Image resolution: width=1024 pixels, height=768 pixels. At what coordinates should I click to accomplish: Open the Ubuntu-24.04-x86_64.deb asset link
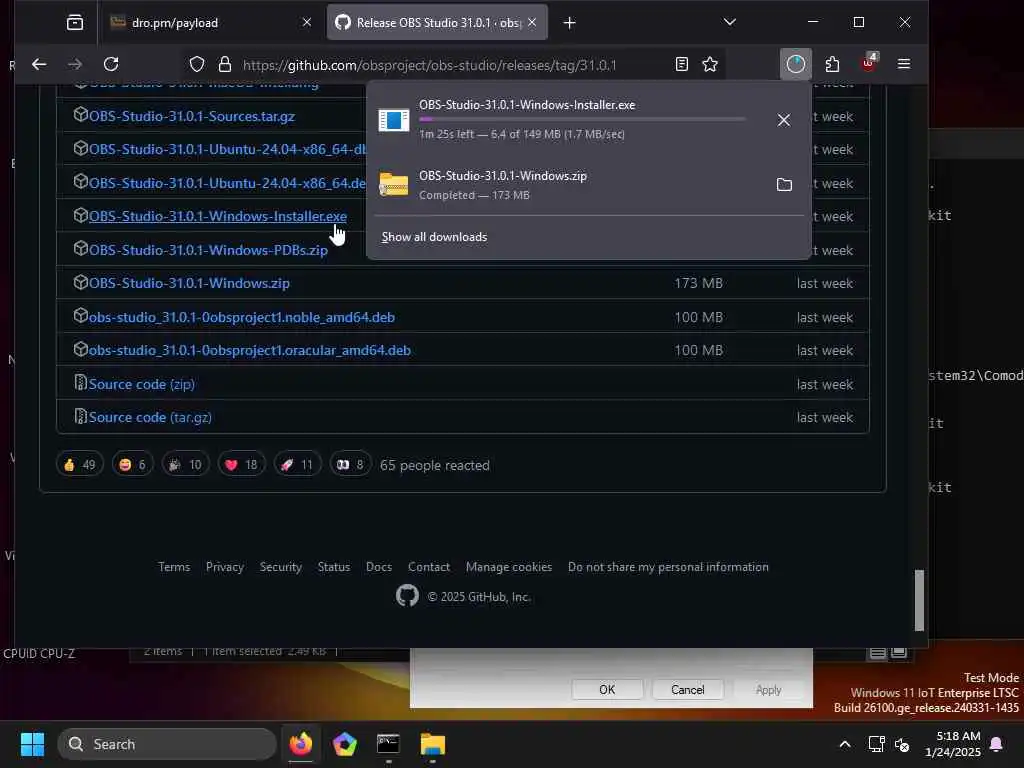[x=227, y=183]
